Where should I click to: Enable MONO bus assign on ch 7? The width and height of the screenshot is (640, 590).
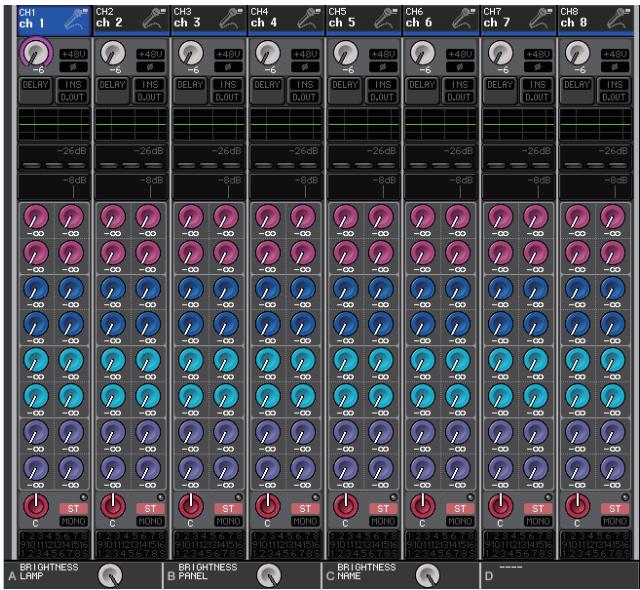coord(538,521)
